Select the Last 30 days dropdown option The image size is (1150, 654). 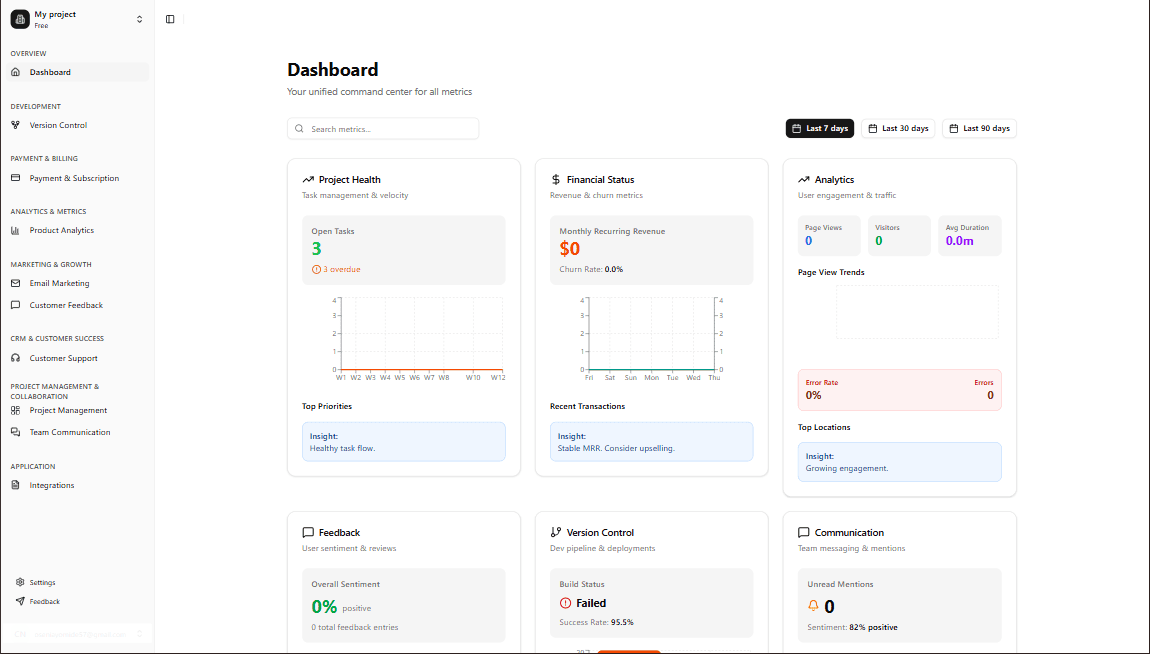click(x=898, y=128)
